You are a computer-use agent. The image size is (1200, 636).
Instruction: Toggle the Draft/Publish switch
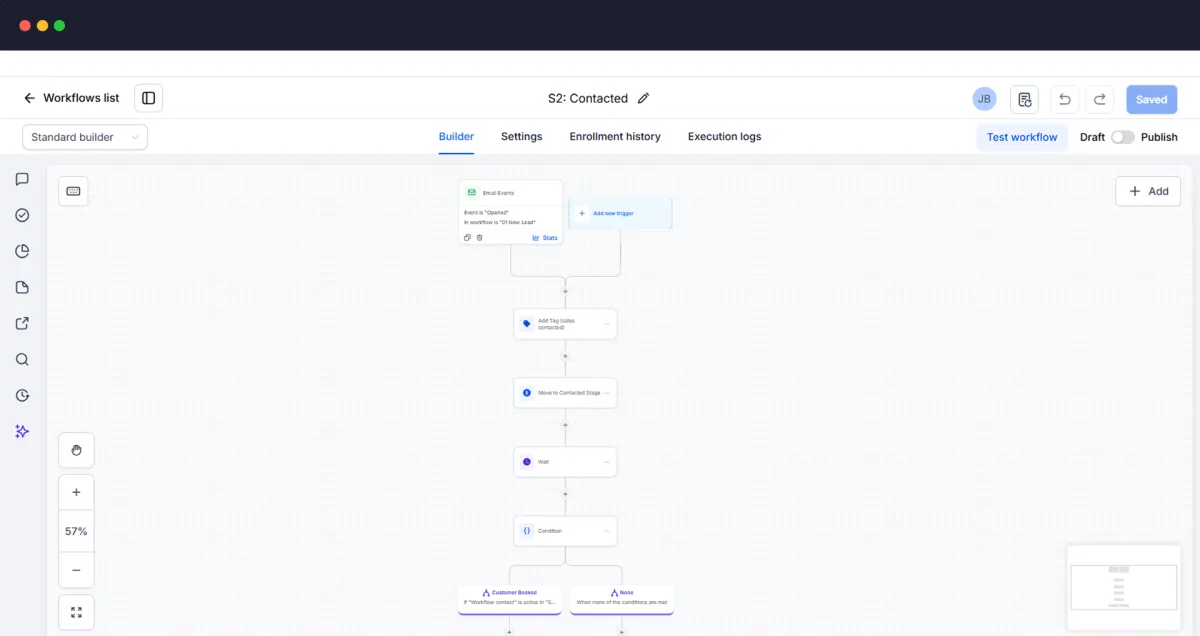pyautogui.click(x=1122, y=137)
